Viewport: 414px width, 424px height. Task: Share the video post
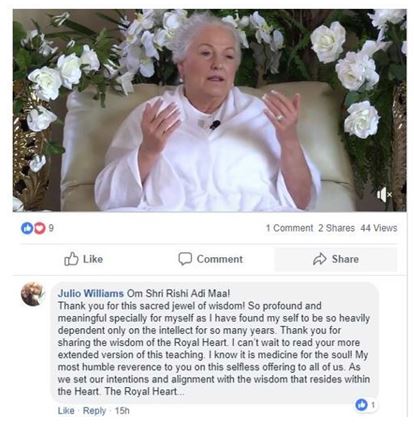pos(336,259)
